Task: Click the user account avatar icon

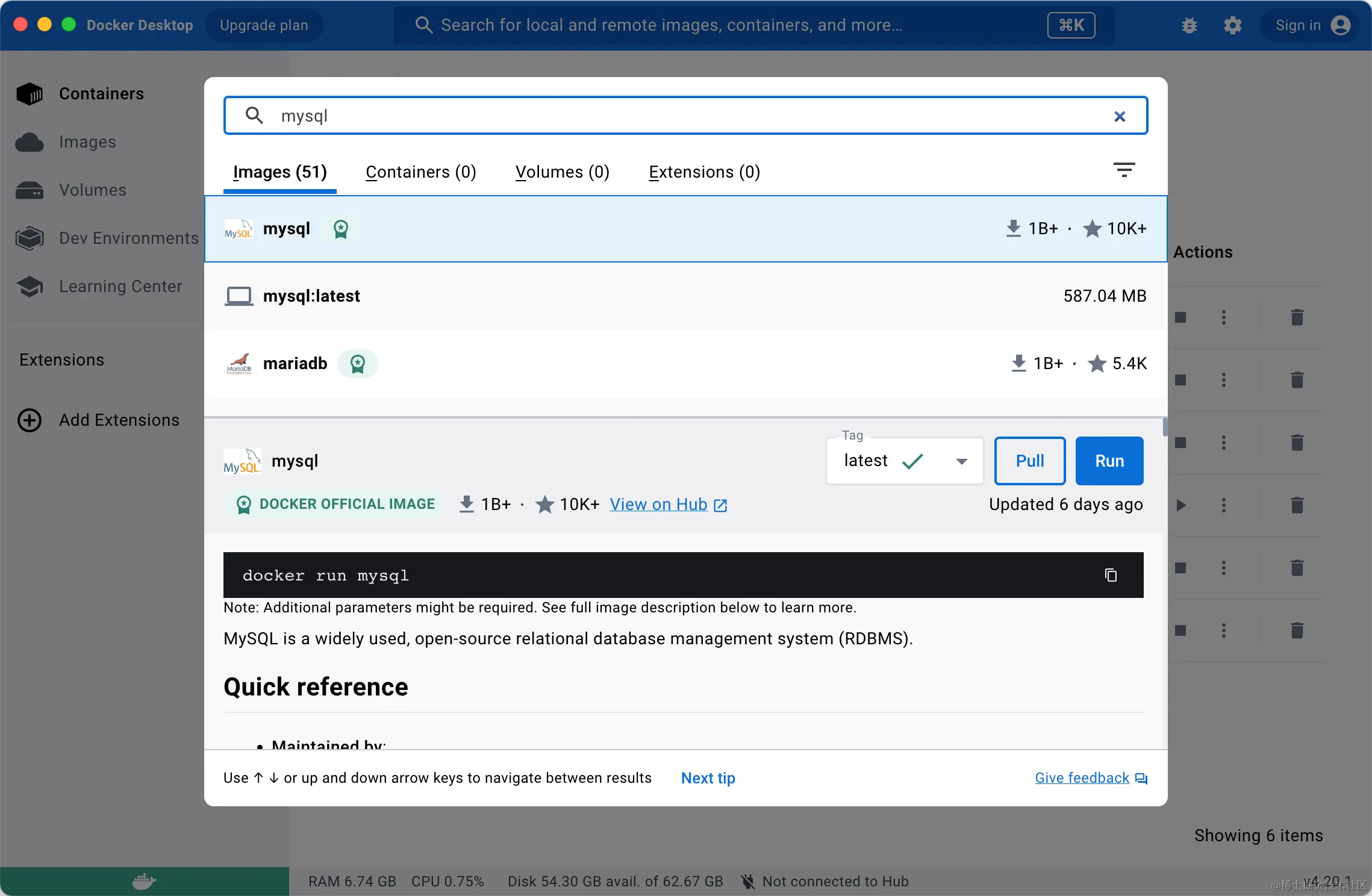Action: tap(1341, 25)
